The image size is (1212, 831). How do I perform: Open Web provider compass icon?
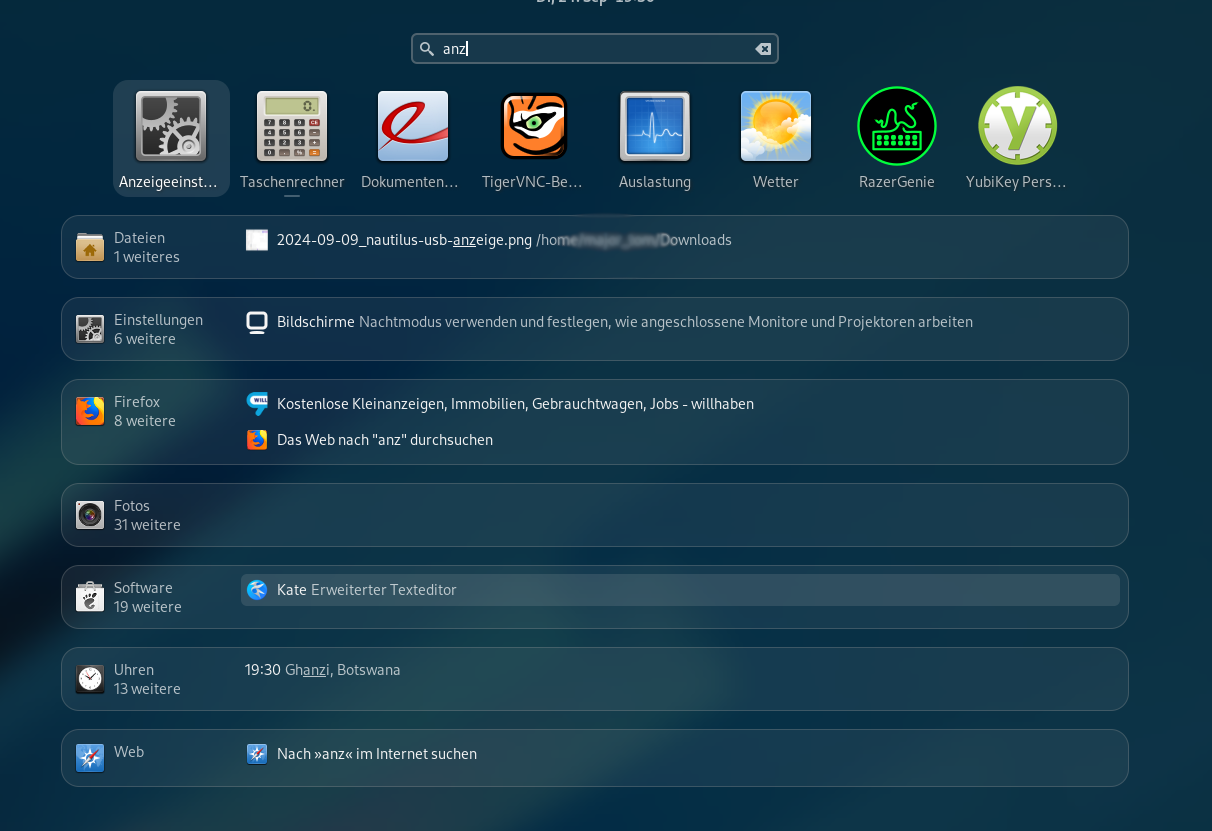point(90,758)
